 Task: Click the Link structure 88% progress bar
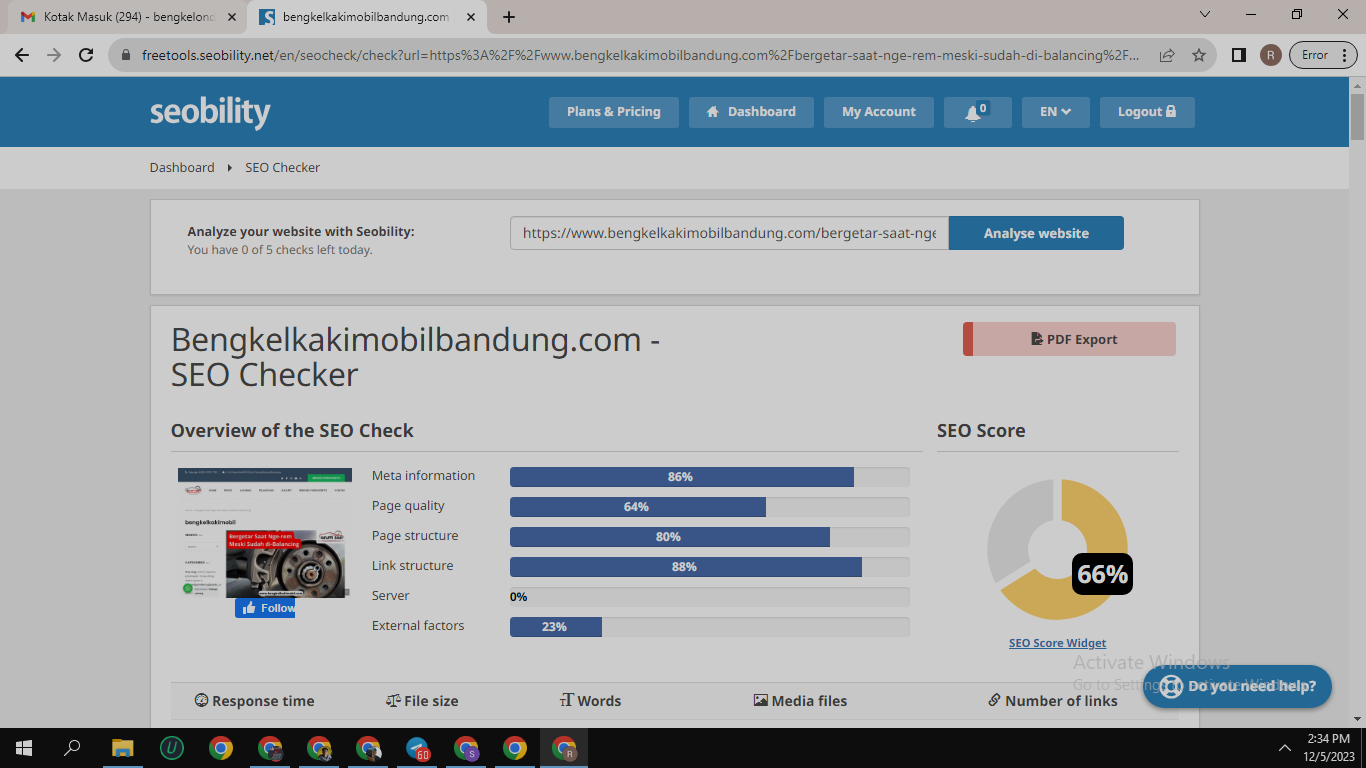(x=710, y=567)
